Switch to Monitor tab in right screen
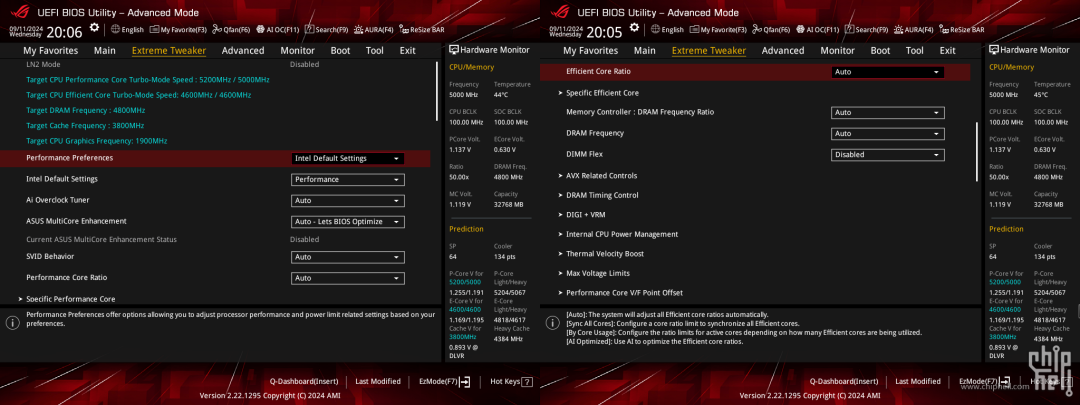 [x=838, y=50]
